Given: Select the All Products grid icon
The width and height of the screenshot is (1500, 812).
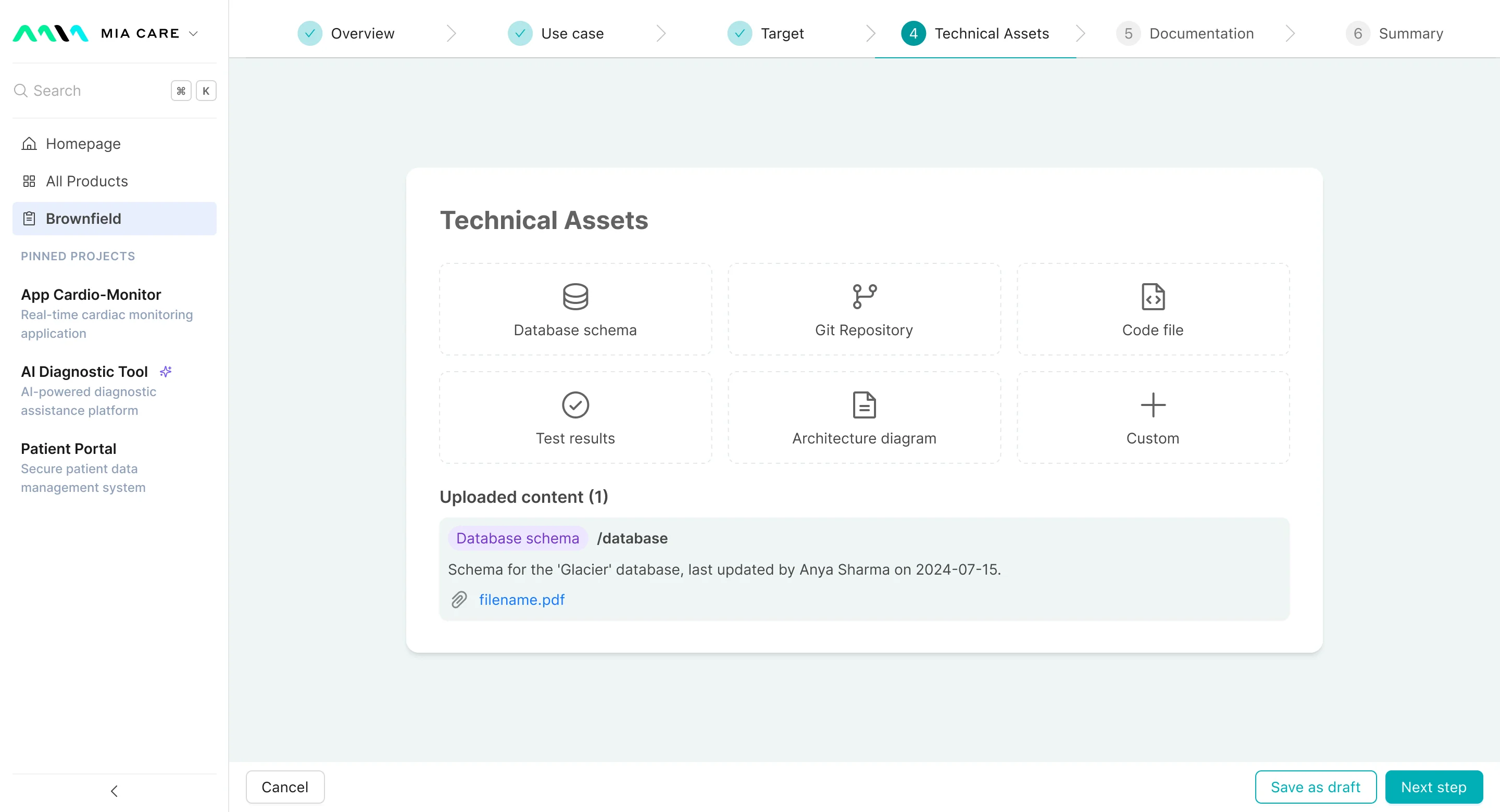Looking at the screenshot, I should point(29,181).
